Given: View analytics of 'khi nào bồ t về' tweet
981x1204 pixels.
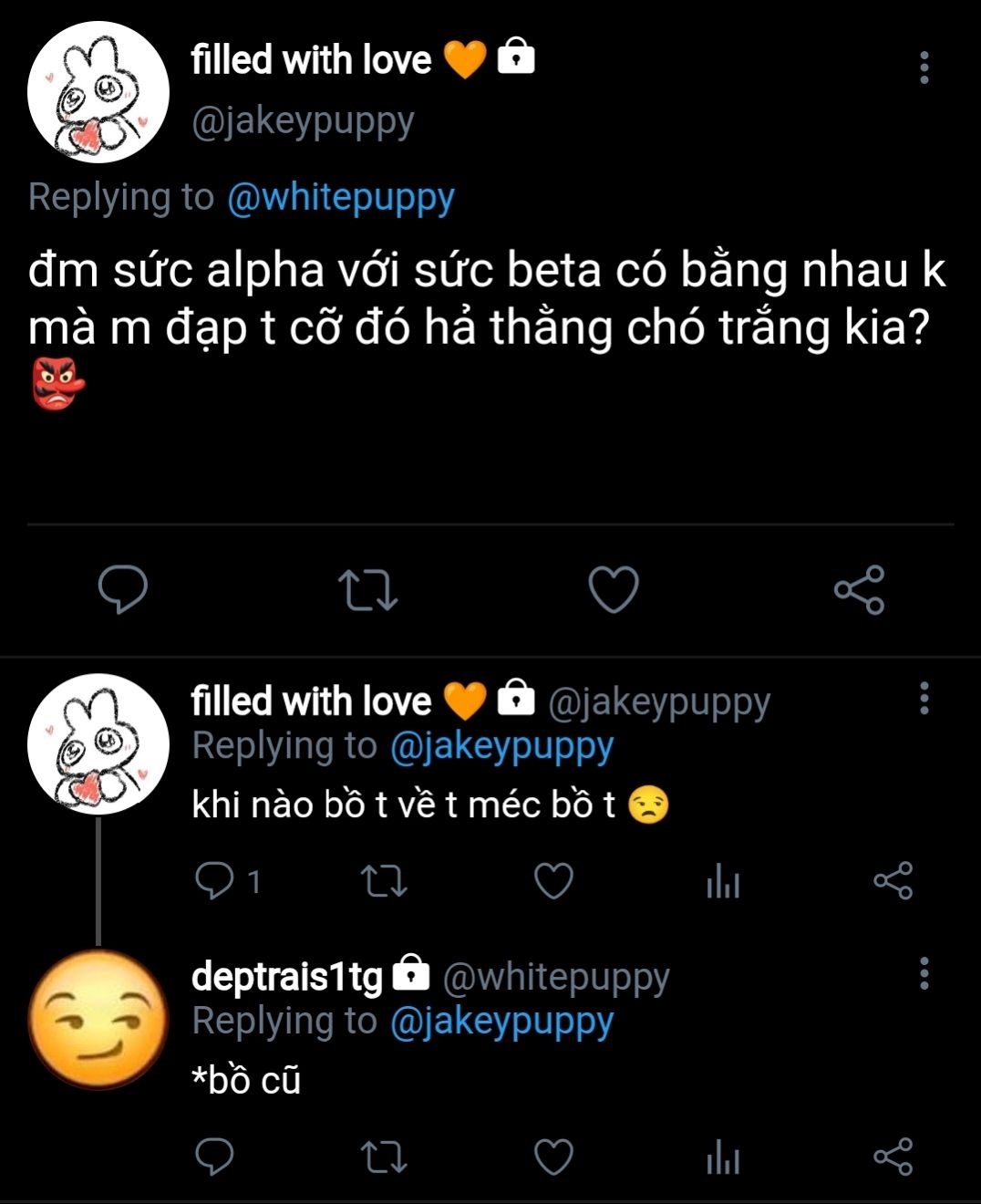Looking at the screenshot, I should (723, 881).
